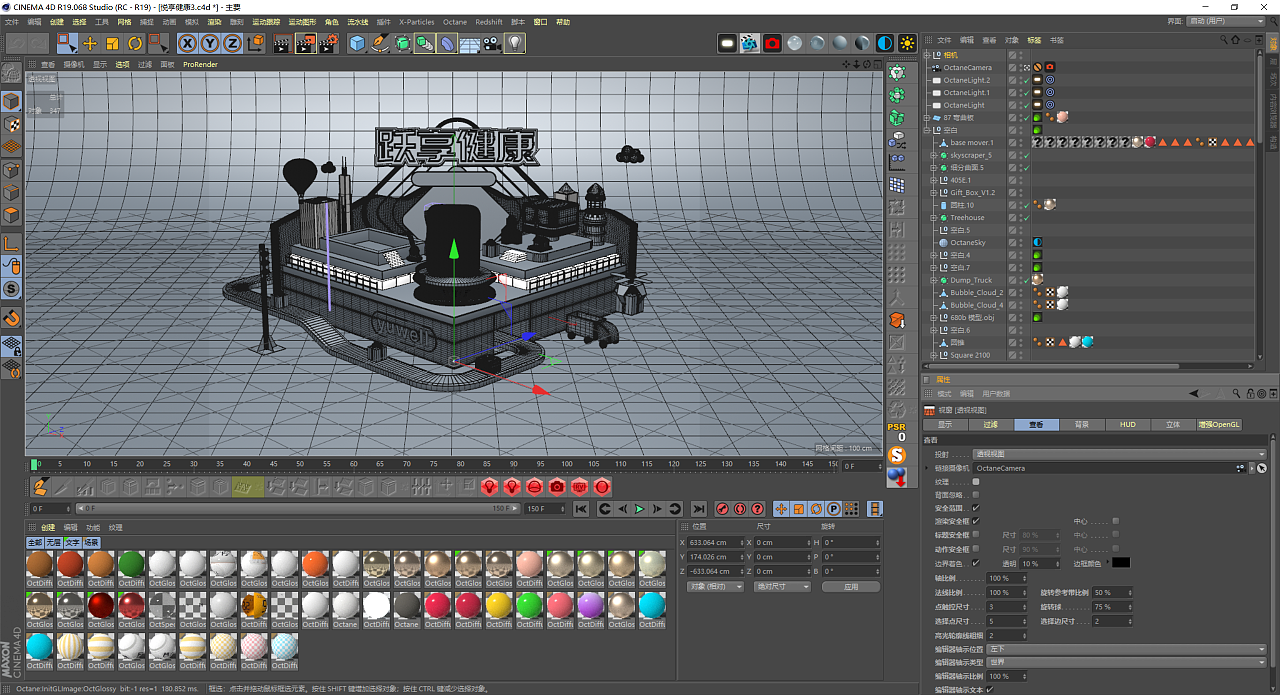Switch to the 增强OpenGL tab

(x=1218, y=424)
